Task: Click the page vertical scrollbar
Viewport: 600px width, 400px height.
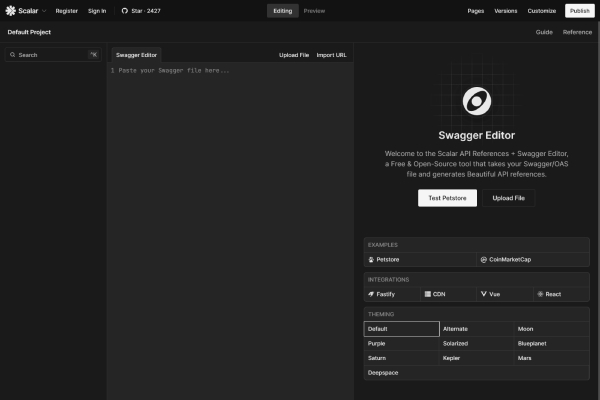Action: tap(598, 211)
